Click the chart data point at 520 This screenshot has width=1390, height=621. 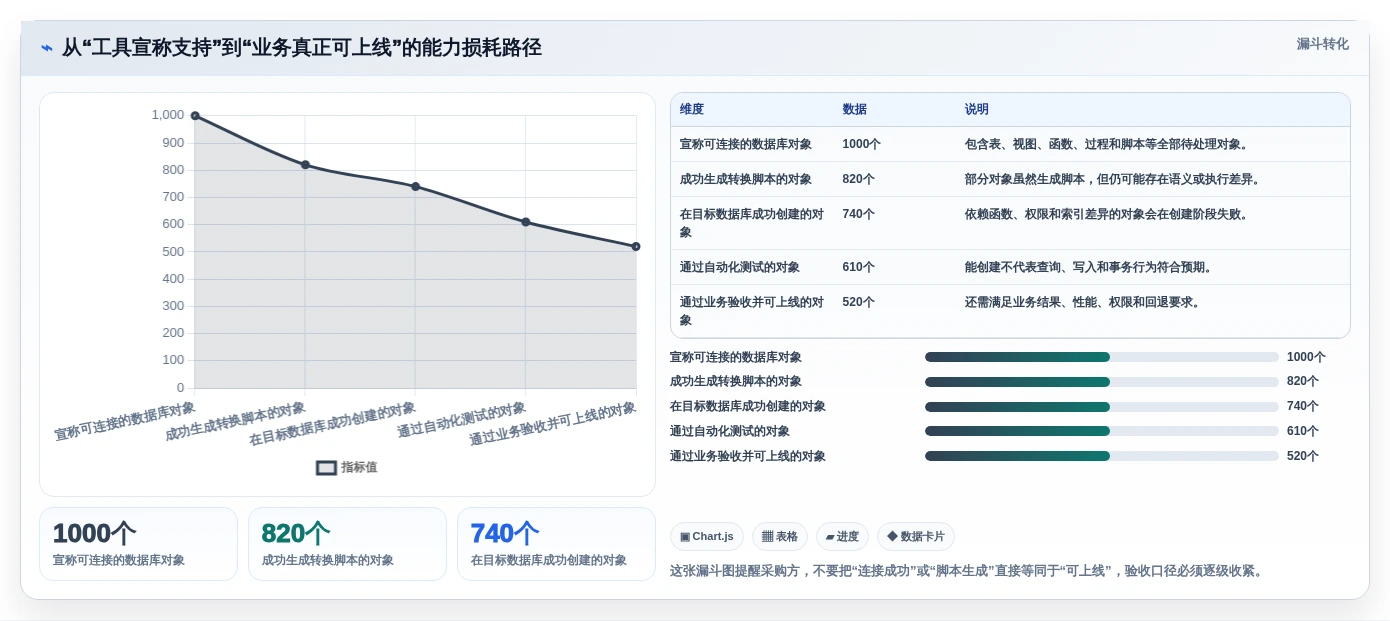(636, 246)
